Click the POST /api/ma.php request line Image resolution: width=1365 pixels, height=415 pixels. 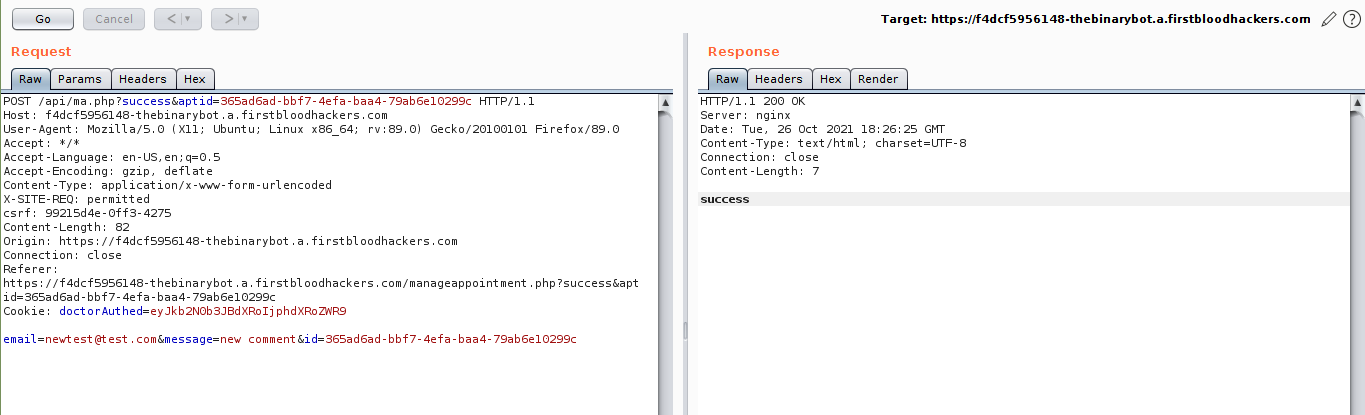tap(269, 101)
